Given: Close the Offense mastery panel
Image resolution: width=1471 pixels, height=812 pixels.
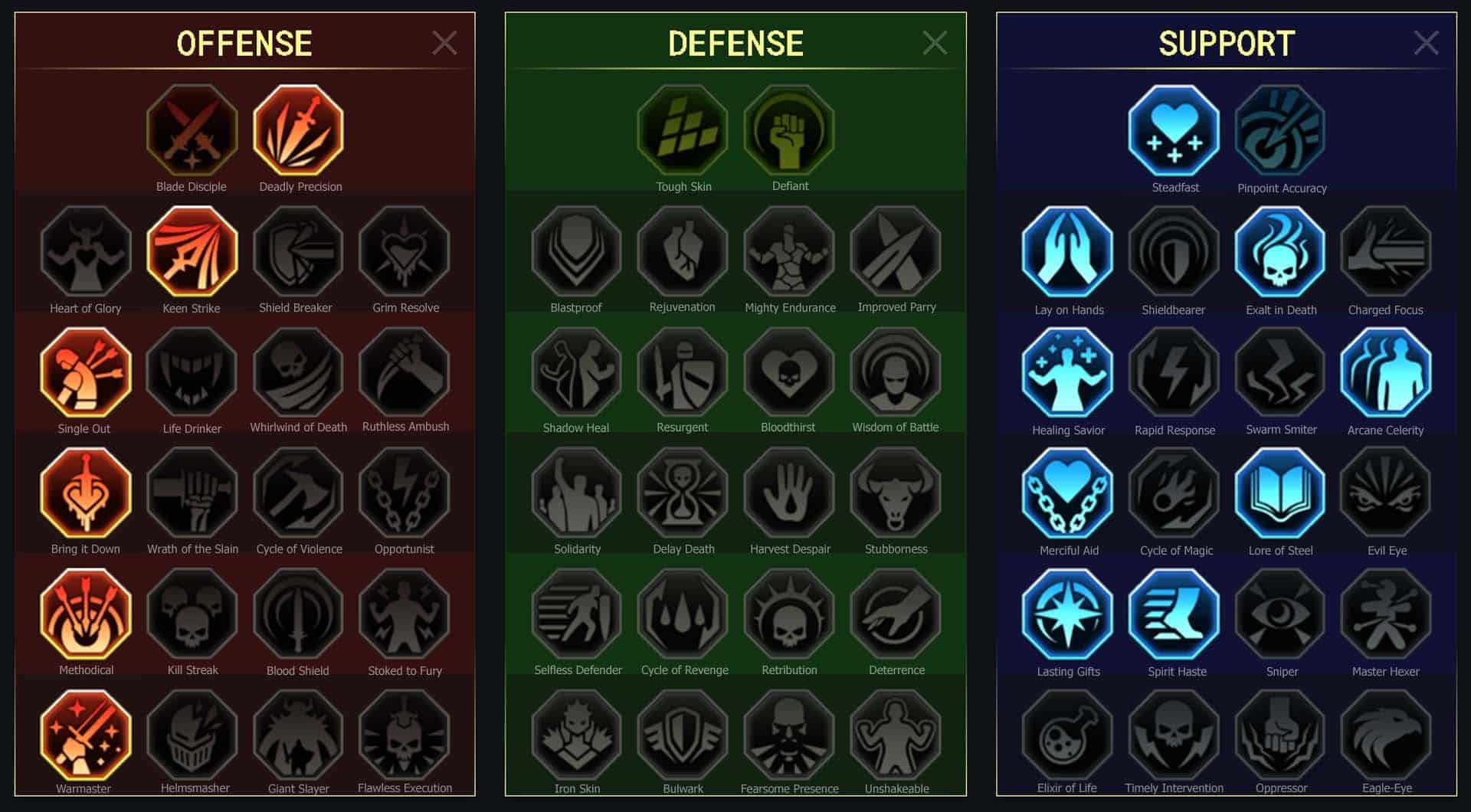Looking at the screenshot, I should click(444, 43).
